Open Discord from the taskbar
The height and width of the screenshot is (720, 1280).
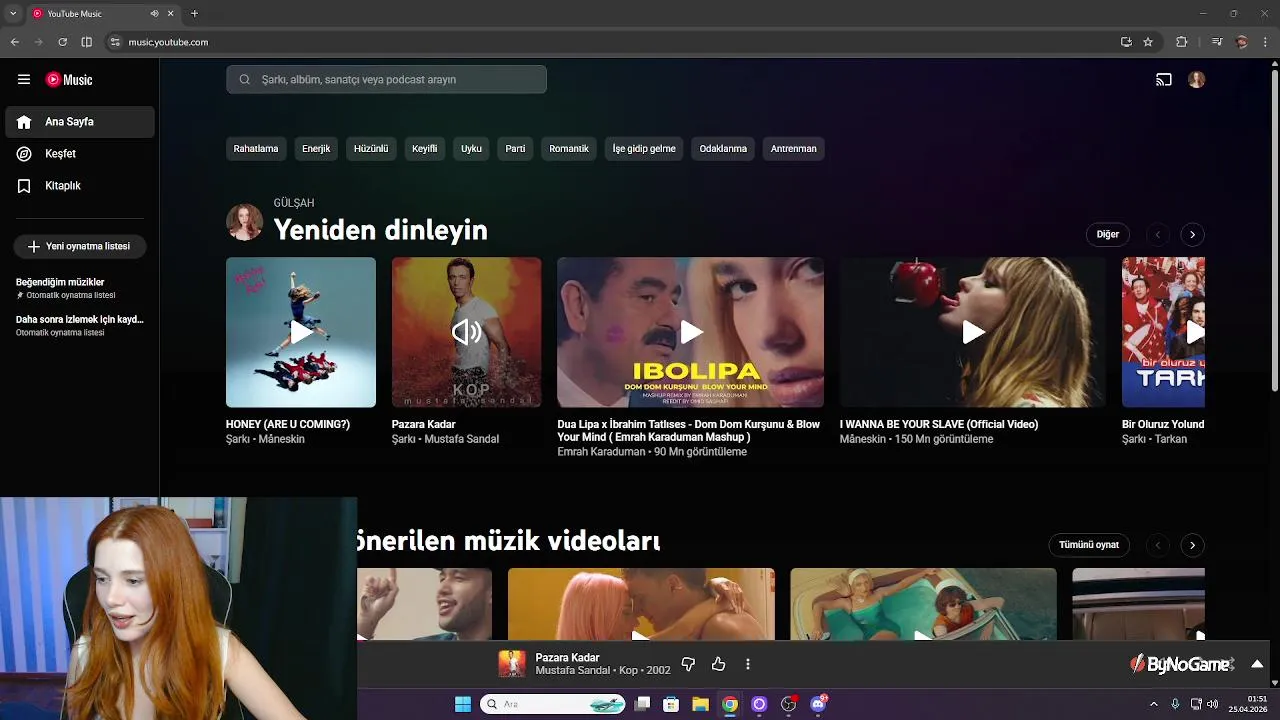click(x=819, y=704)
